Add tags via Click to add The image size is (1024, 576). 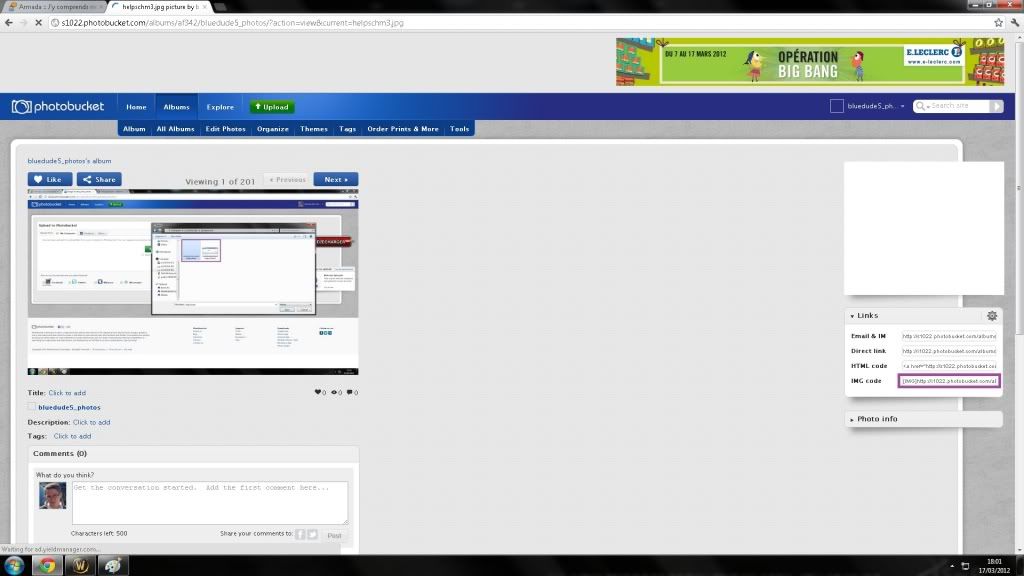(72, 436)
